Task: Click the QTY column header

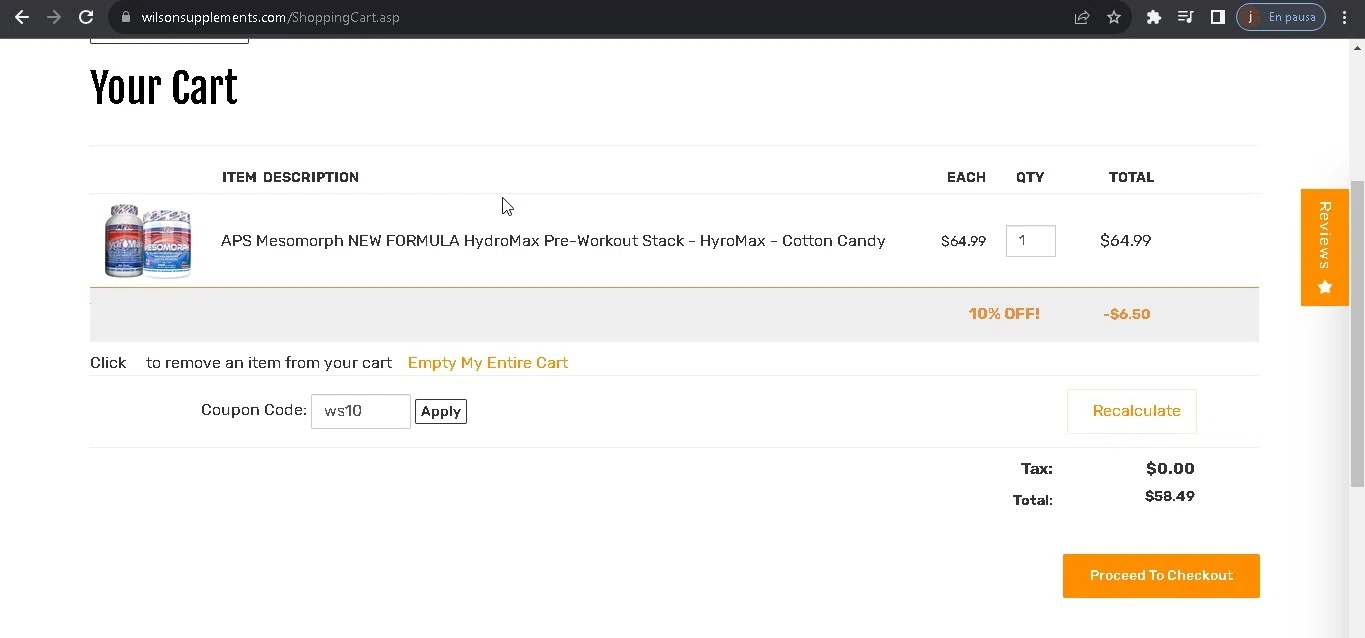Action: tap(1030, 177)
